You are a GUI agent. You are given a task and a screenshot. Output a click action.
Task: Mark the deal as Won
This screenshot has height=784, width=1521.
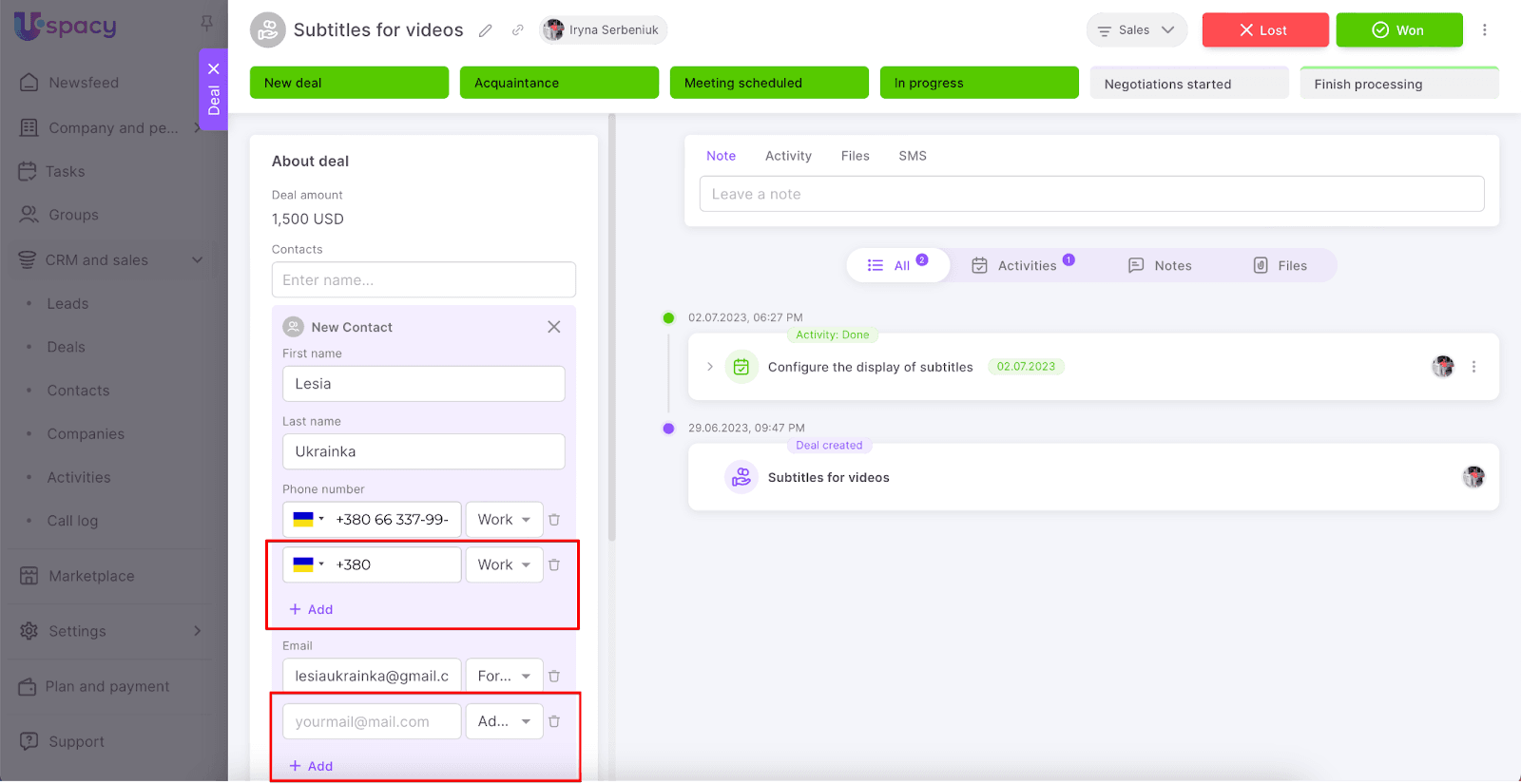1398,30
